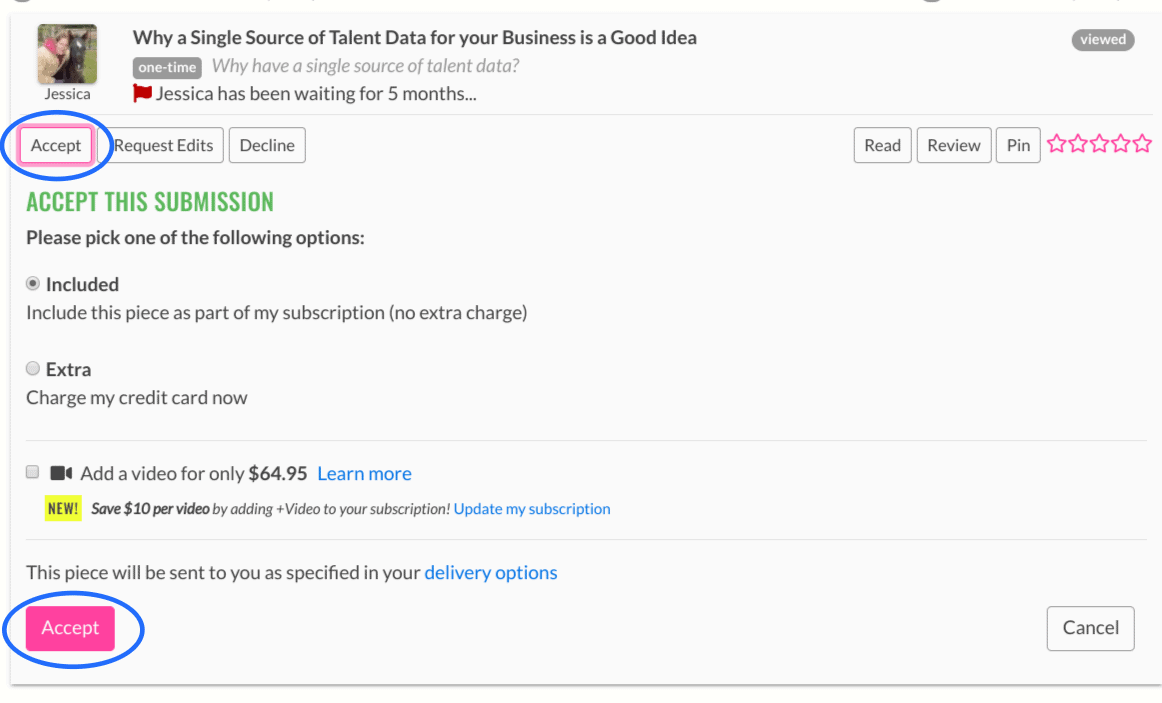1162x703 pixels.
Task: Click the "$64.95" video price
Action: click(278, 473)
